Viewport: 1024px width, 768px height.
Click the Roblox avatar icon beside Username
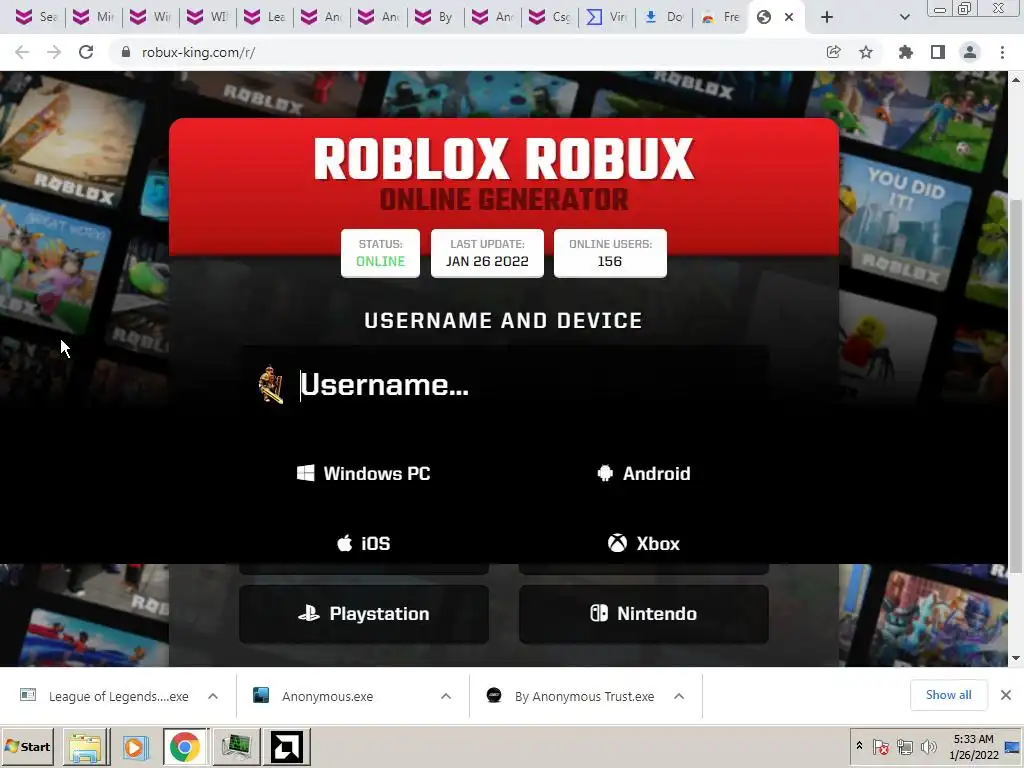[x=271, y=385]
